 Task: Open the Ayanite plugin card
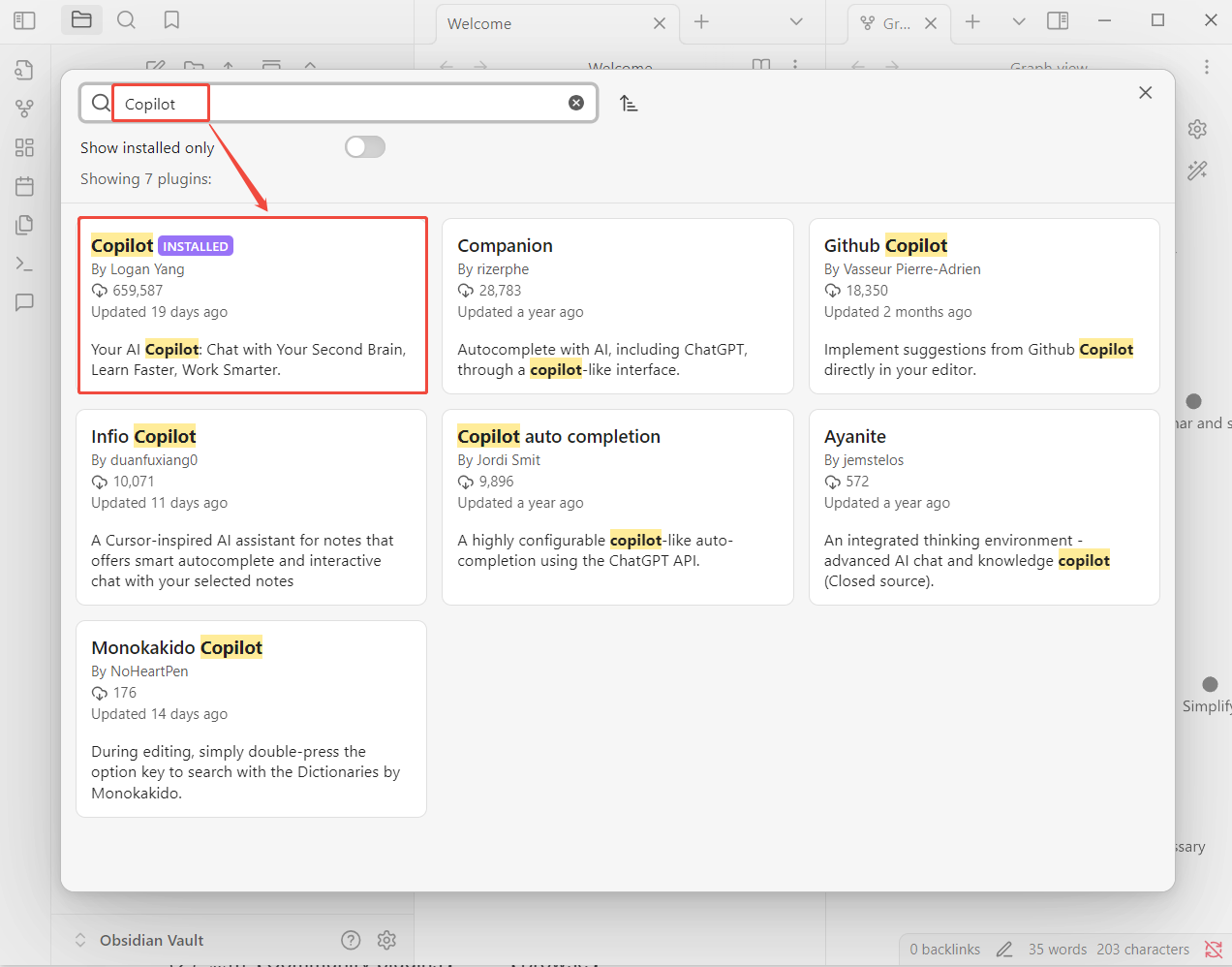click(984, 507)
